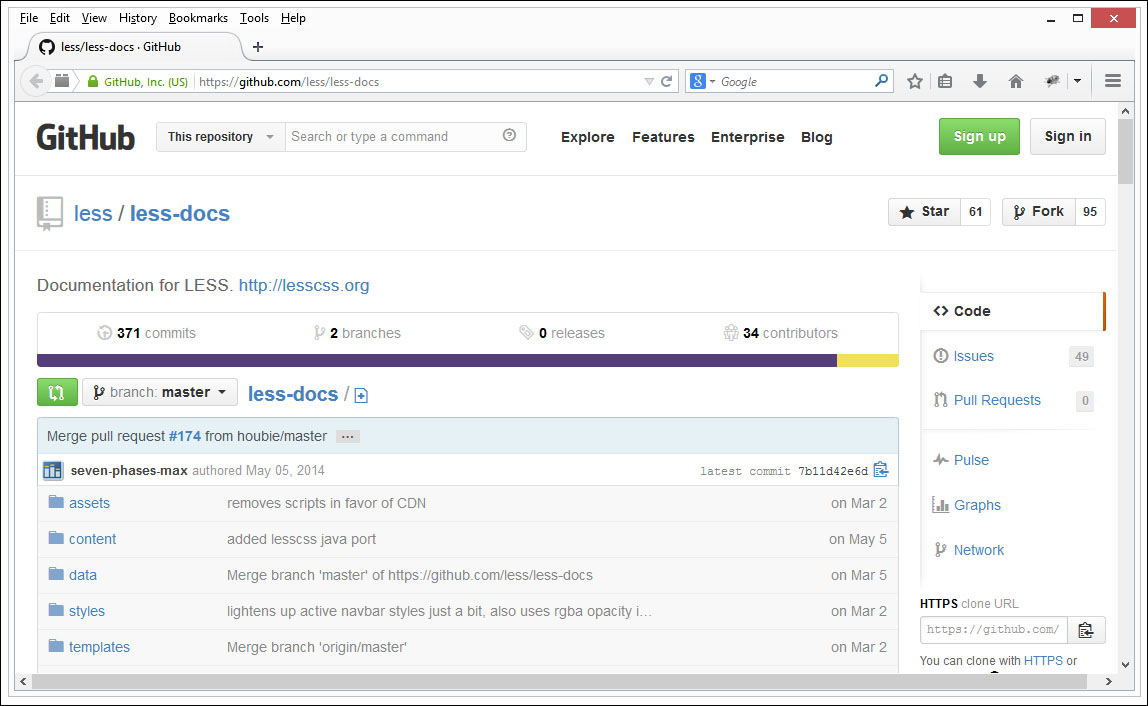Open Firefox bookmarks star icon

914,82
